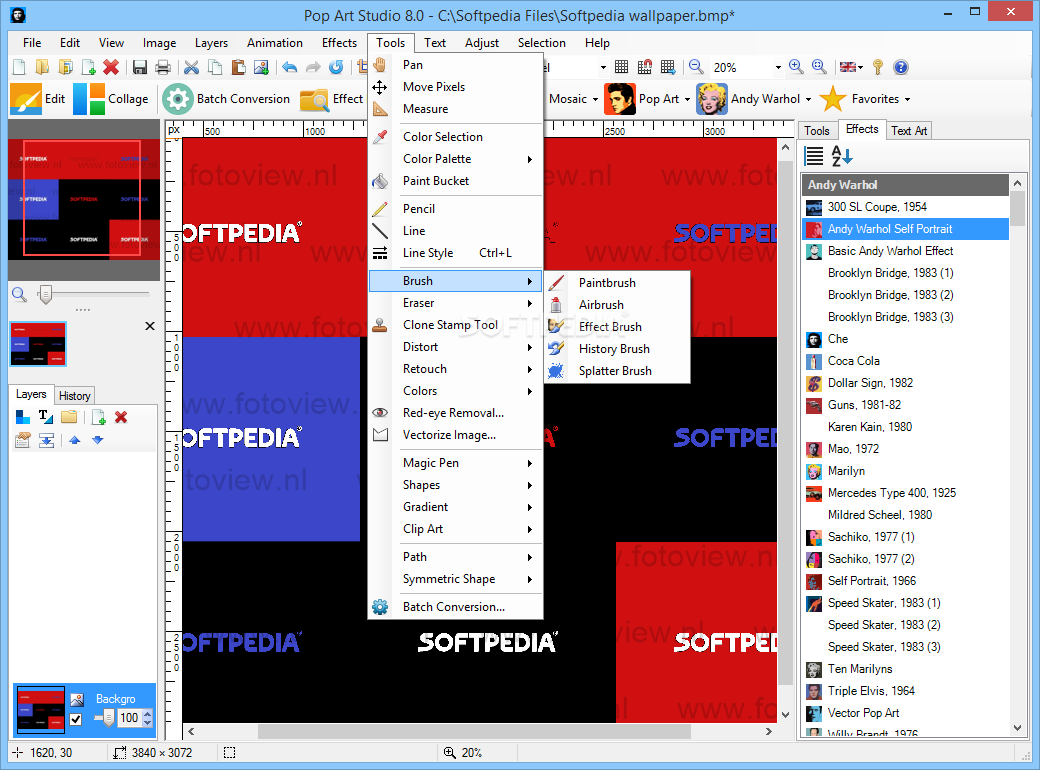The width and height of the screenshot is (1040, 770).
Task: Click the golden key registration icon
Action: pyautogui.click(x=878, y=67)
